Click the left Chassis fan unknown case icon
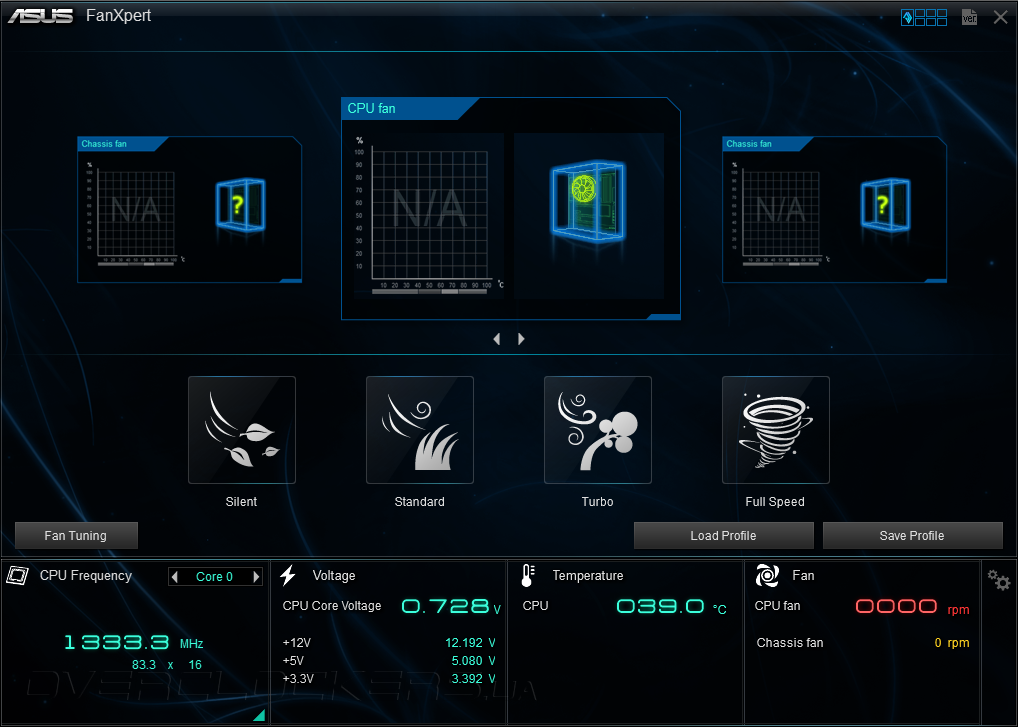This screenshot has height=727, width=1018. 240,205
